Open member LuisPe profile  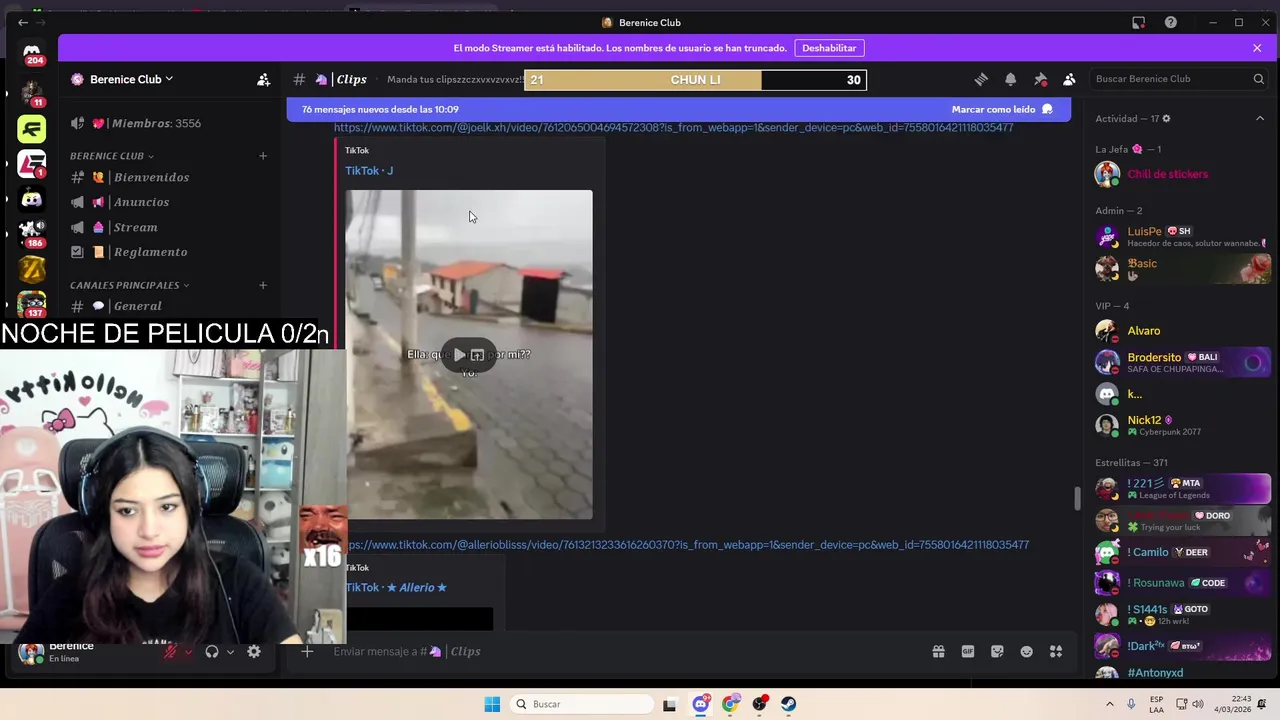tap(1182, 236)
